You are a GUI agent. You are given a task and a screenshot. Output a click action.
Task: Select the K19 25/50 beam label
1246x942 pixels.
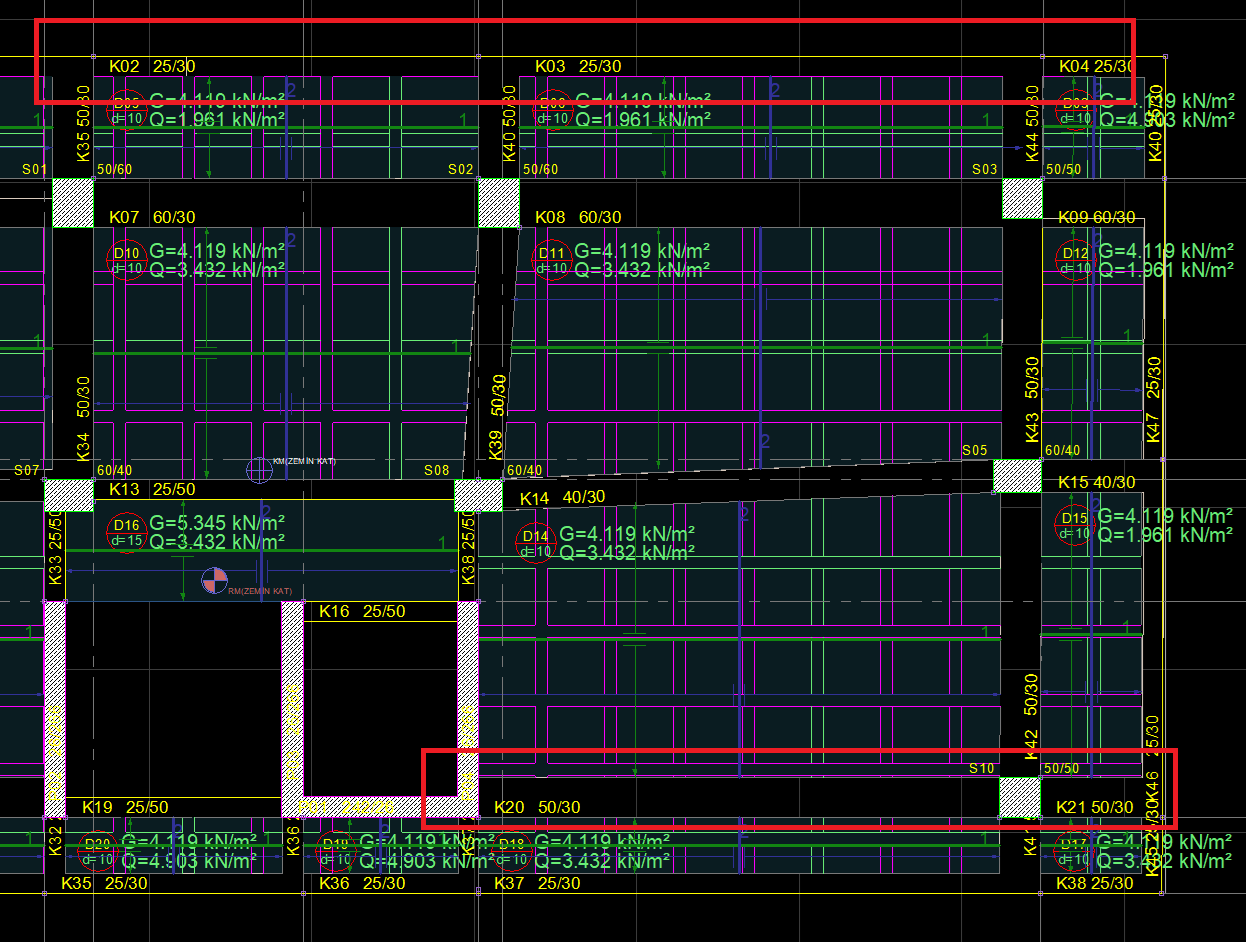pos(125,807)
